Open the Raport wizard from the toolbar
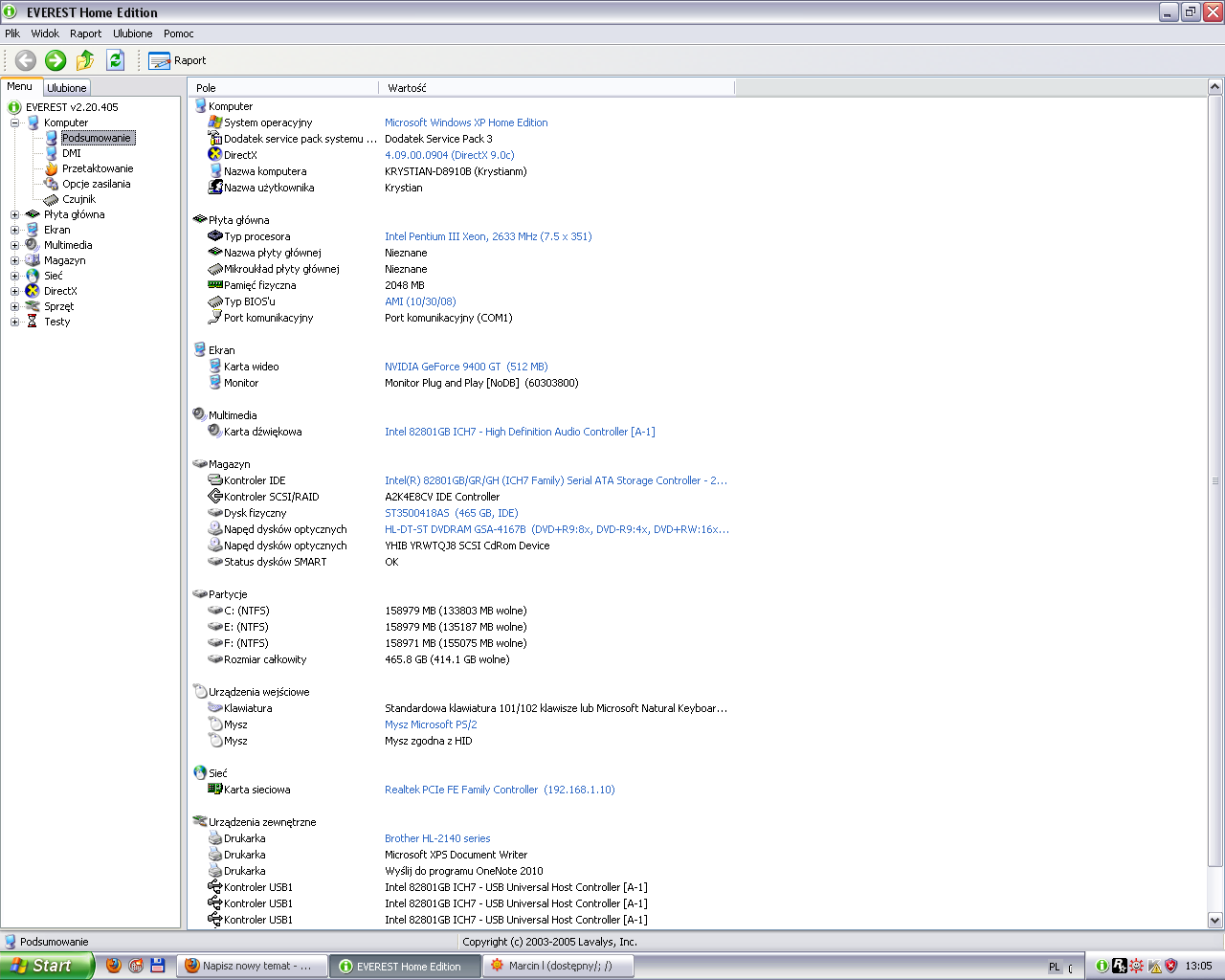Viewport: 1225px width, 980px height. click(178, 60)
